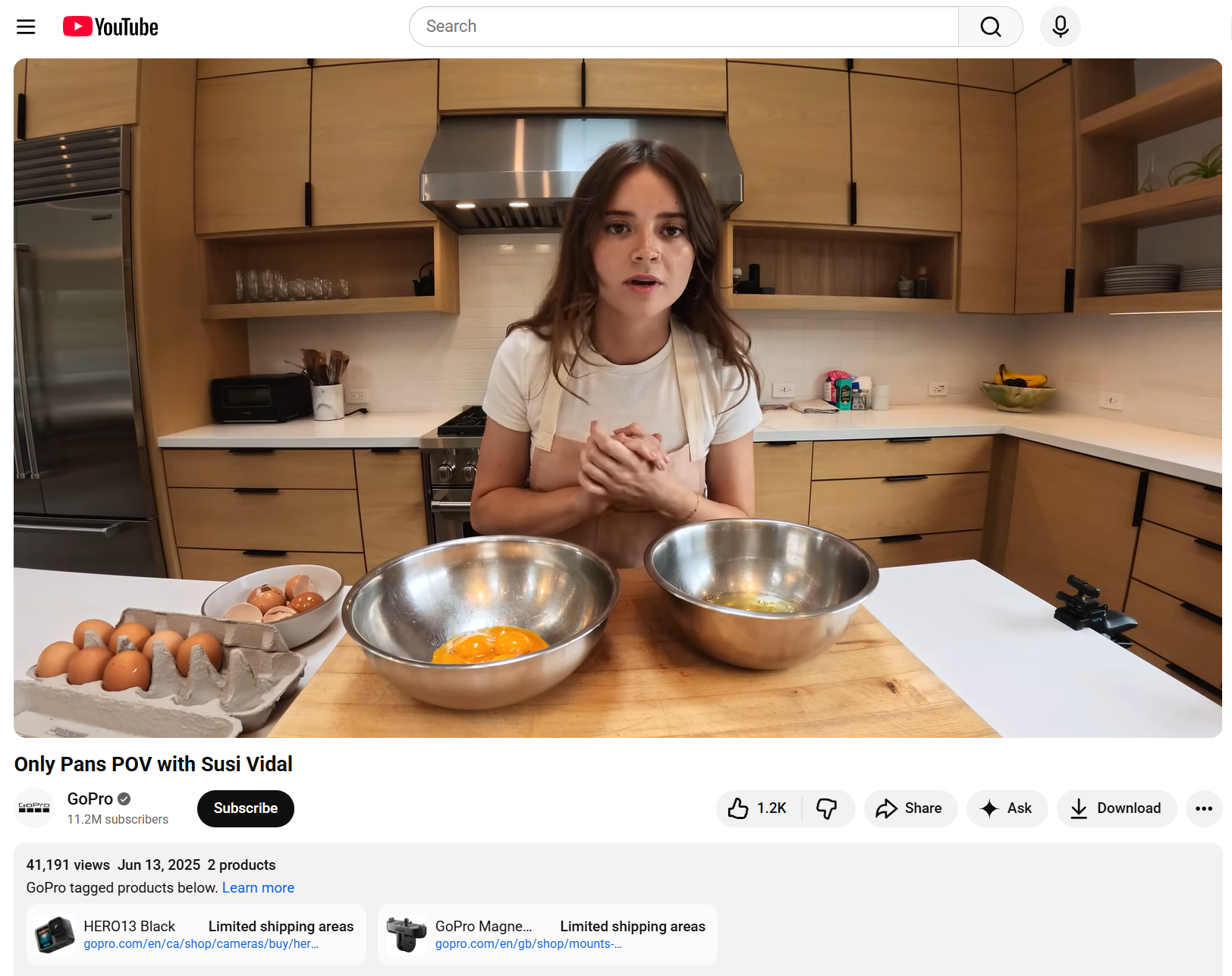The image size is (1232, 976).
Task: Dislike the video with the thumbs-down
Action: [828, 808]
